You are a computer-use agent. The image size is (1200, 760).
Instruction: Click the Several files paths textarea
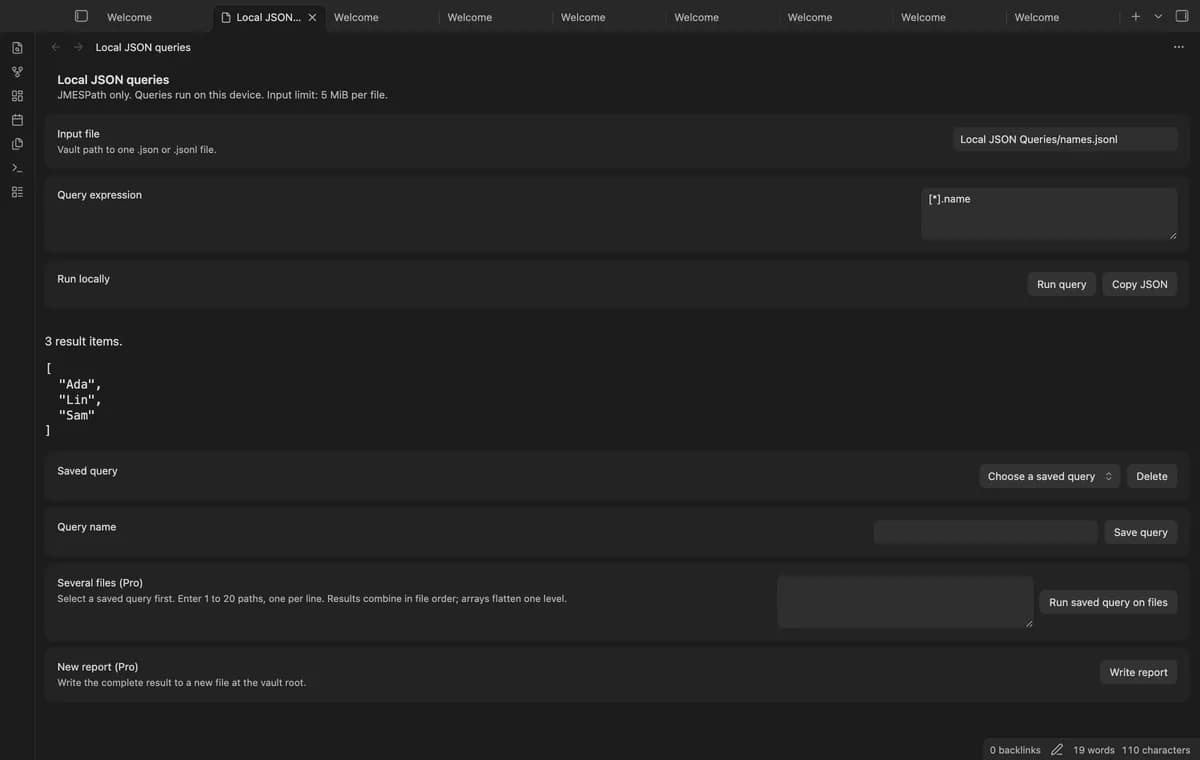(905, 602)
